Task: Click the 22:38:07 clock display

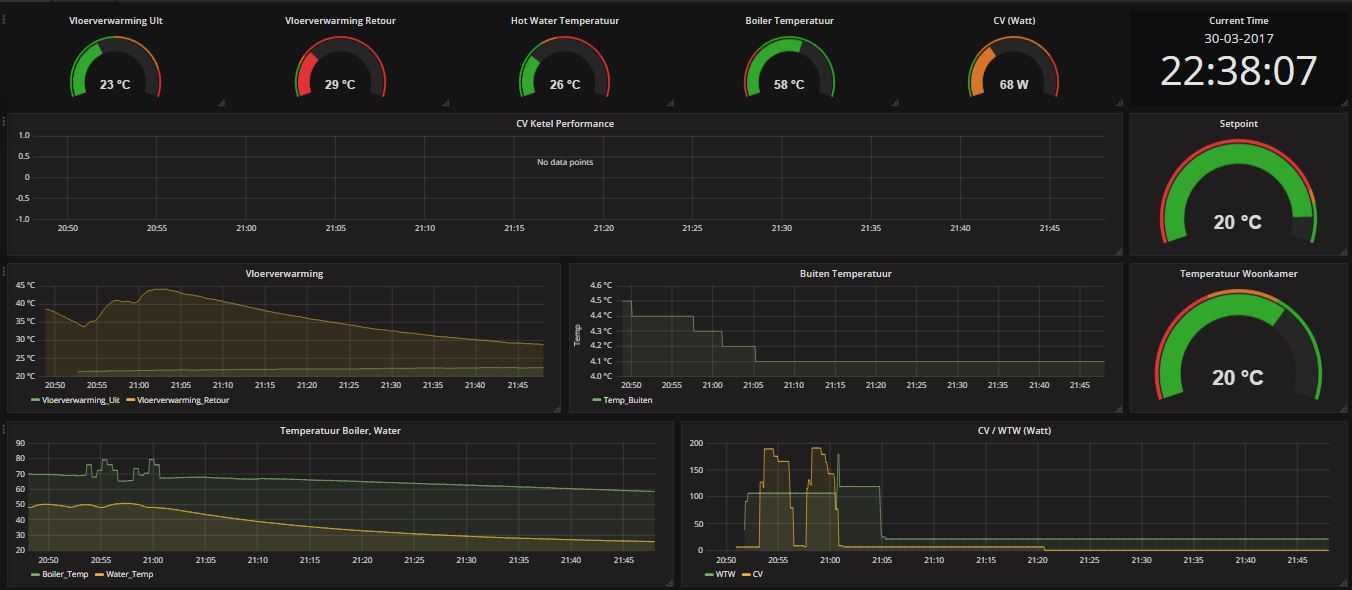Action: point(1238,72)
